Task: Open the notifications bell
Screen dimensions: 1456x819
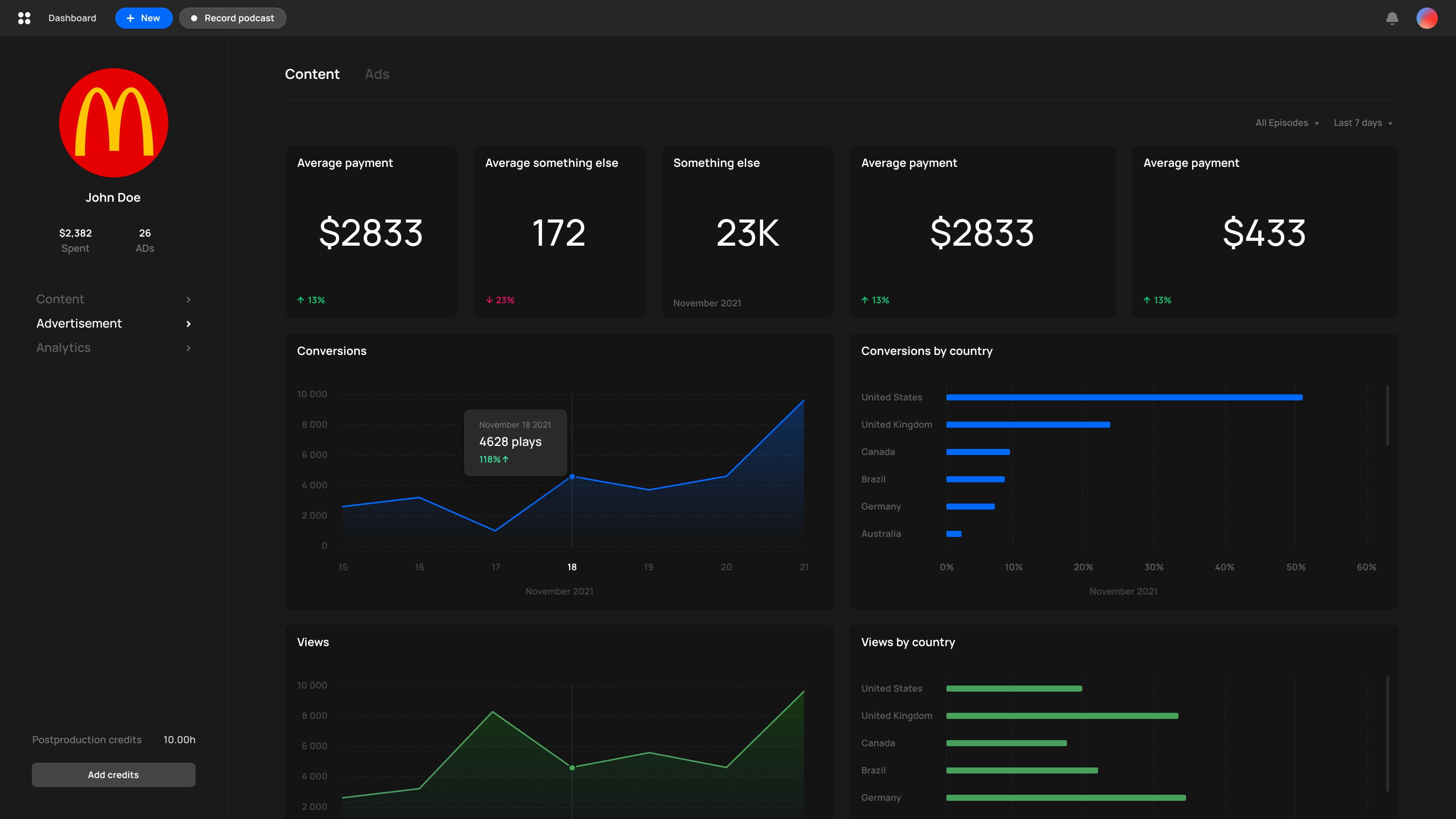Action: point(1392,18)
